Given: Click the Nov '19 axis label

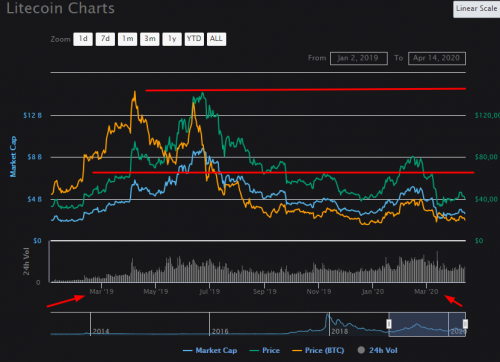Looking at the screenshot, I should coord(319,292).
